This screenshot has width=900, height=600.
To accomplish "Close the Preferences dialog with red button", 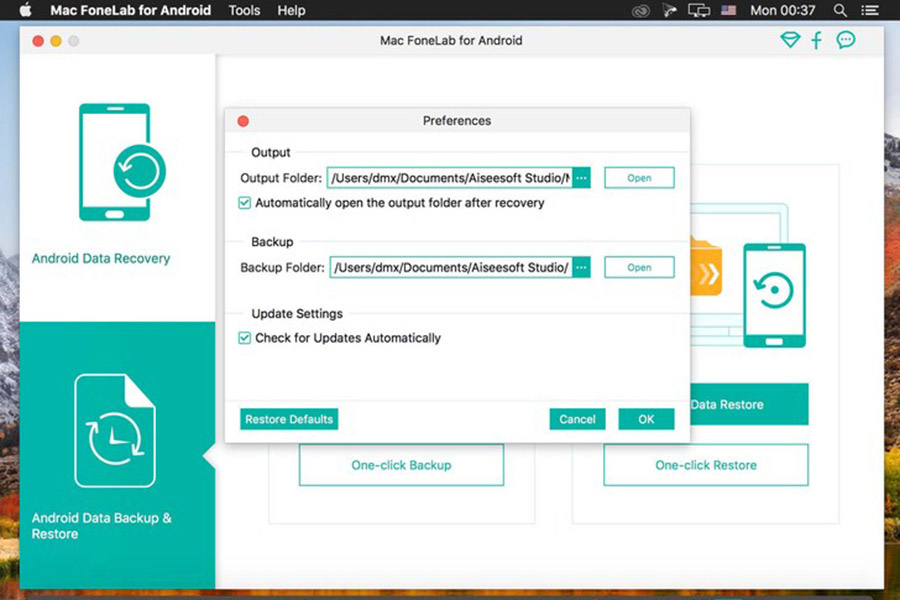I will point(243,121).
